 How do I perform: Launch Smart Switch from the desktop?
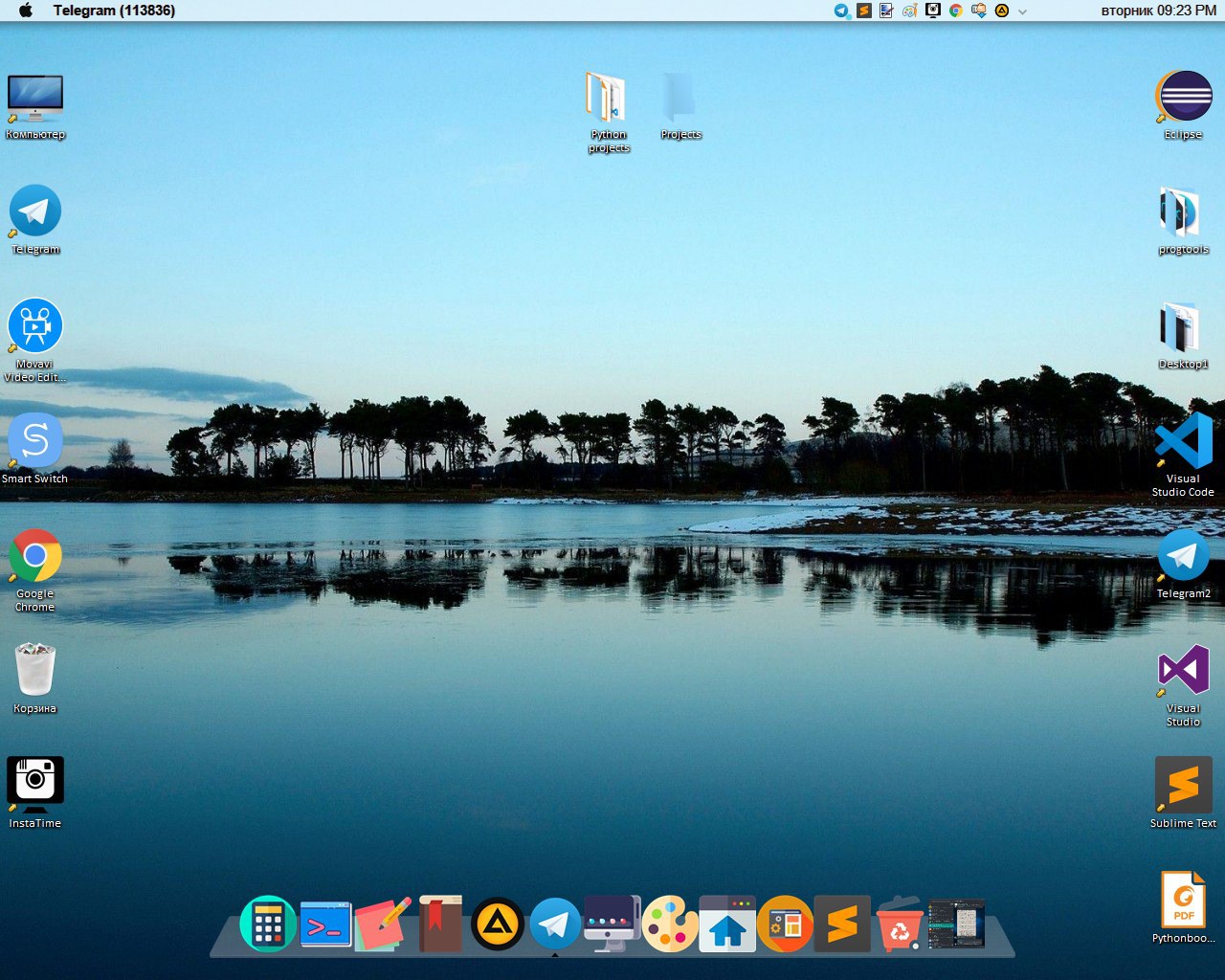(x=35, y=449)
